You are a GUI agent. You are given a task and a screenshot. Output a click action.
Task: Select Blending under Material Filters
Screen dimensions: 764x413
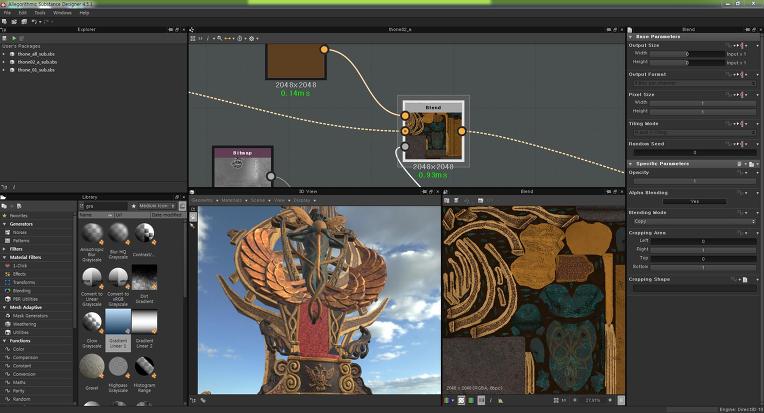pyautogui.click(x=21, y=291)
